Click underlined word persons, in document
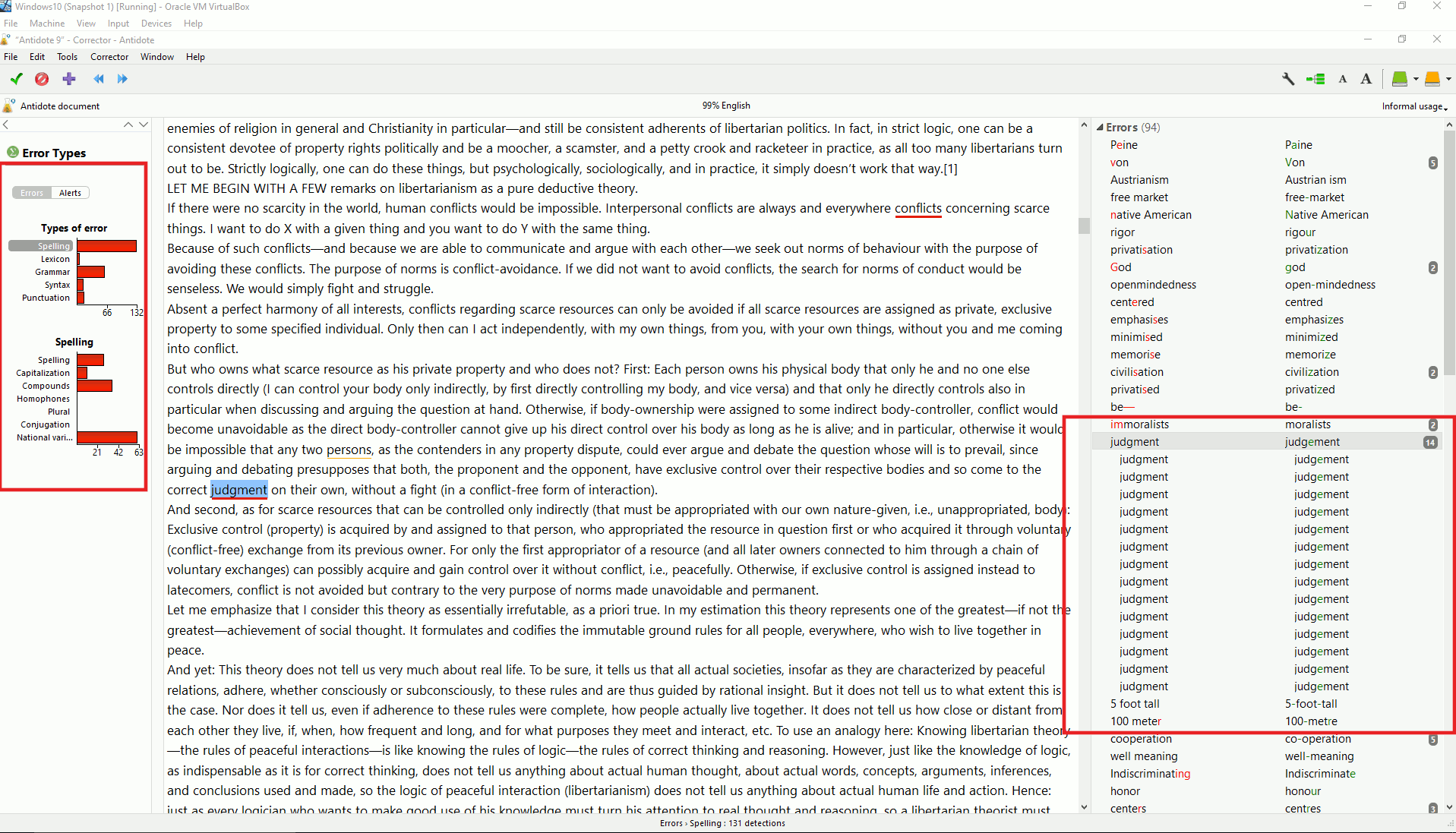The width and height of the screenshot is (1456, 833). tap(349, 450)
